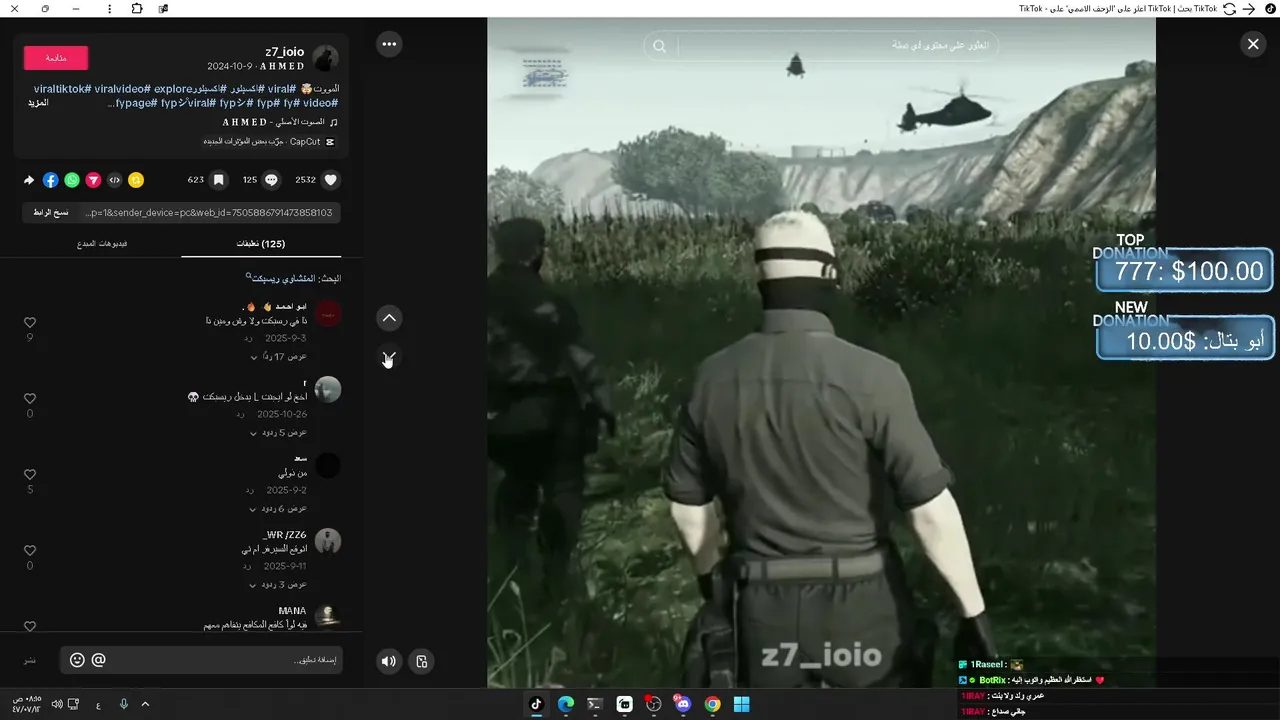Open the z7_ioio profile avatar

(326, 58)
